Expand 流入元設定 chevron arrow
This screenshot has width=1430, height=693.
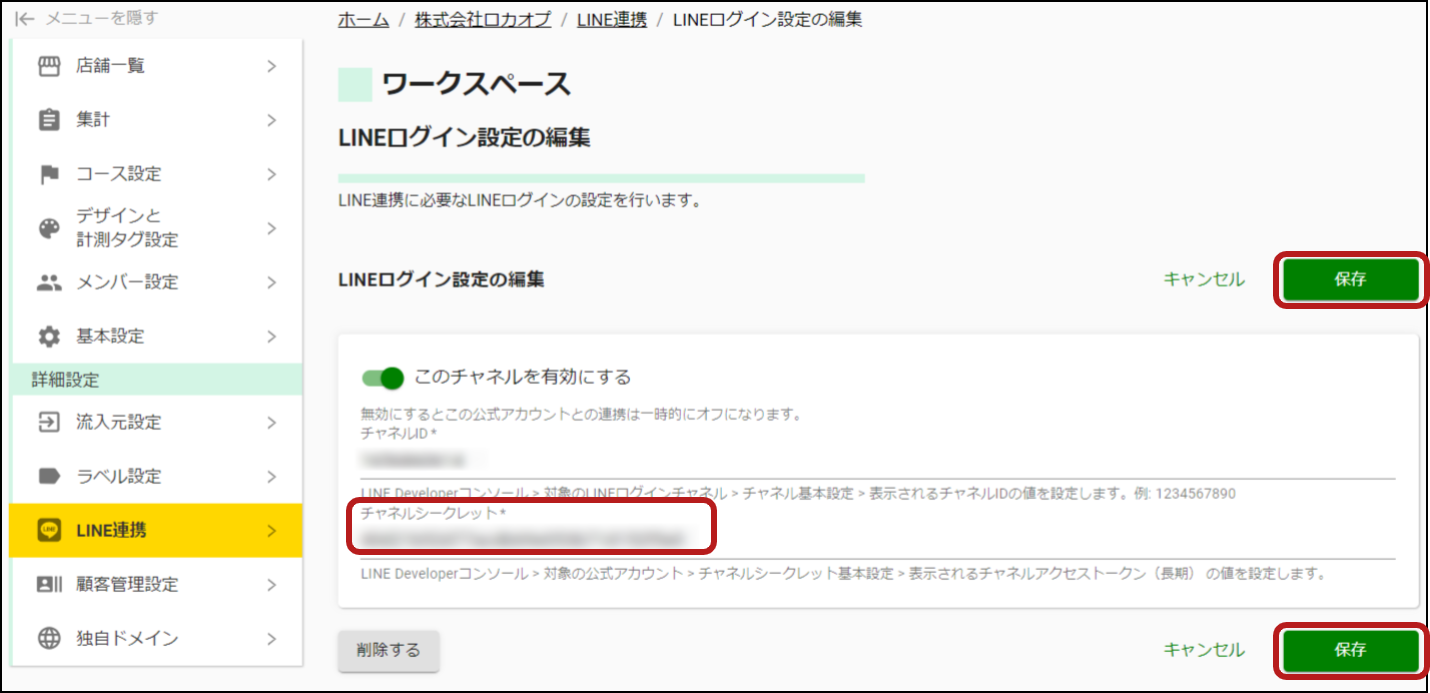click(271, 422)
